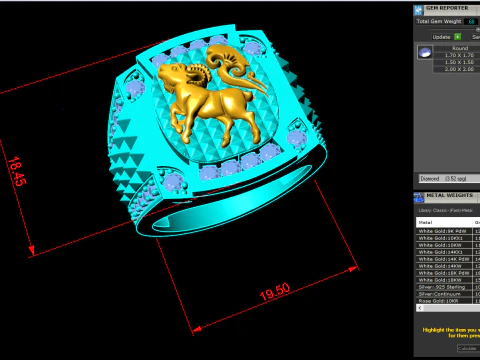Viewport: 480px width, 360px height.
Task: Click the 18.45 dimension label
Action: pyautogui.click(x=17, y=171)
